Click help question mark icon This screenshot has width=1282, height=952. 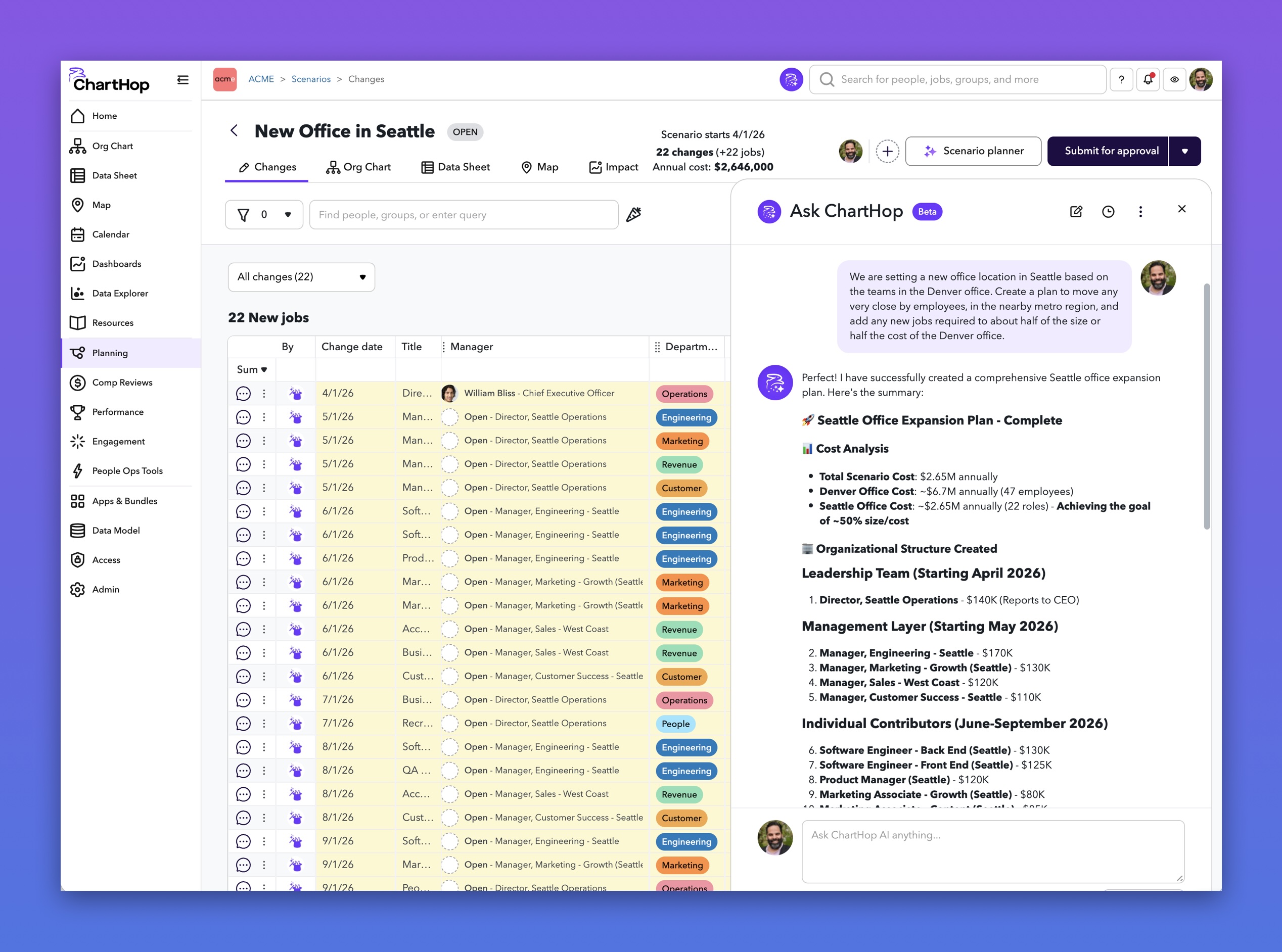pyautogui.click(x=1121, y=79)
